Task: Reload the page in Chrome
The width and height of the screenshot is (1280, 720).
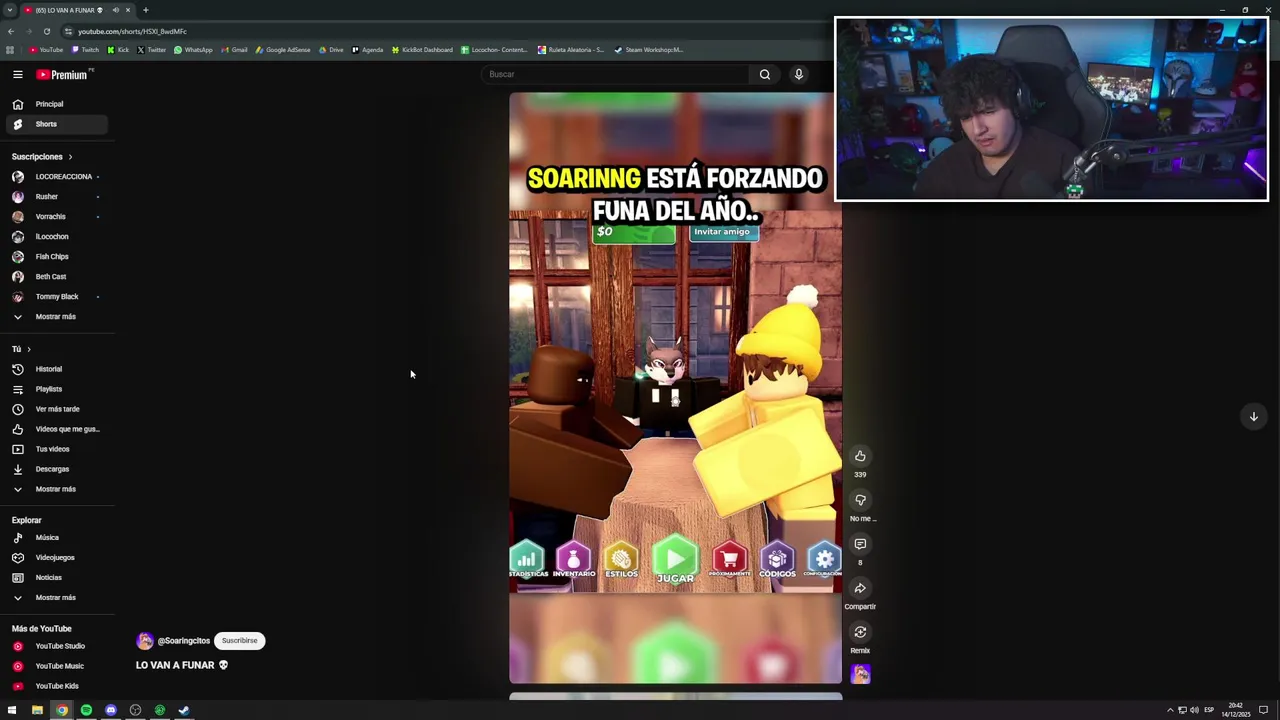Action: click(46, 31)
